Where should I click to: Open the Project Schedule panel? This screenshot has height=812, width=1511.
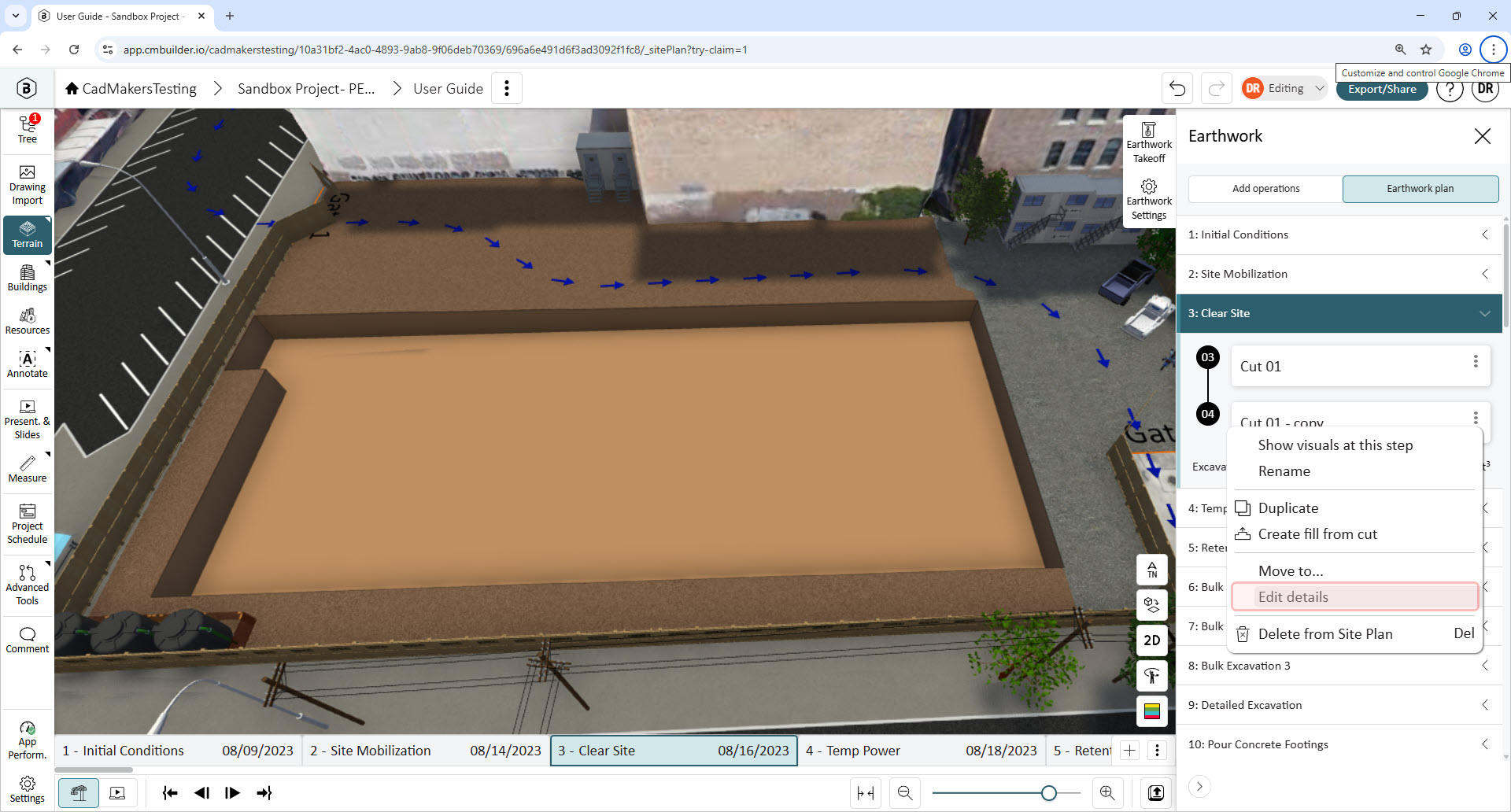pos(28,524)
